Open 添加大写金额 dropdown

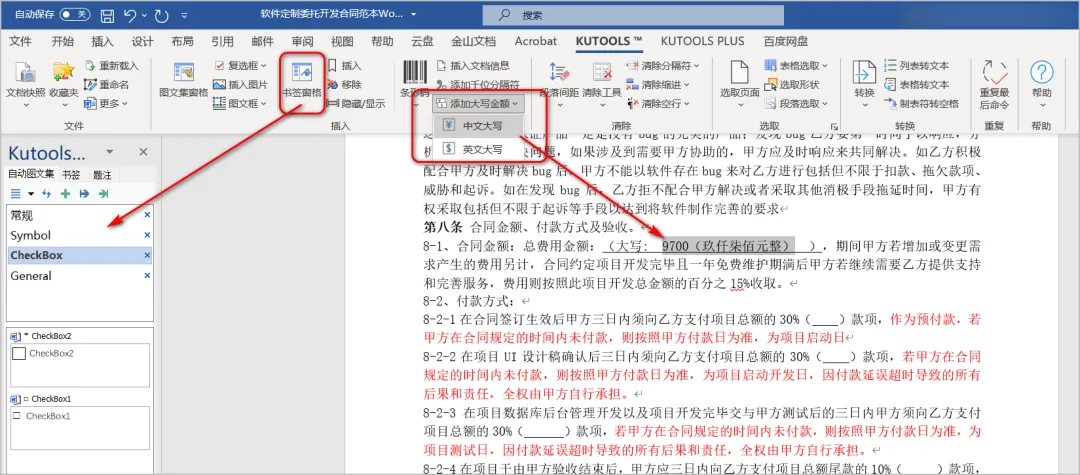(x=478, y=103)
